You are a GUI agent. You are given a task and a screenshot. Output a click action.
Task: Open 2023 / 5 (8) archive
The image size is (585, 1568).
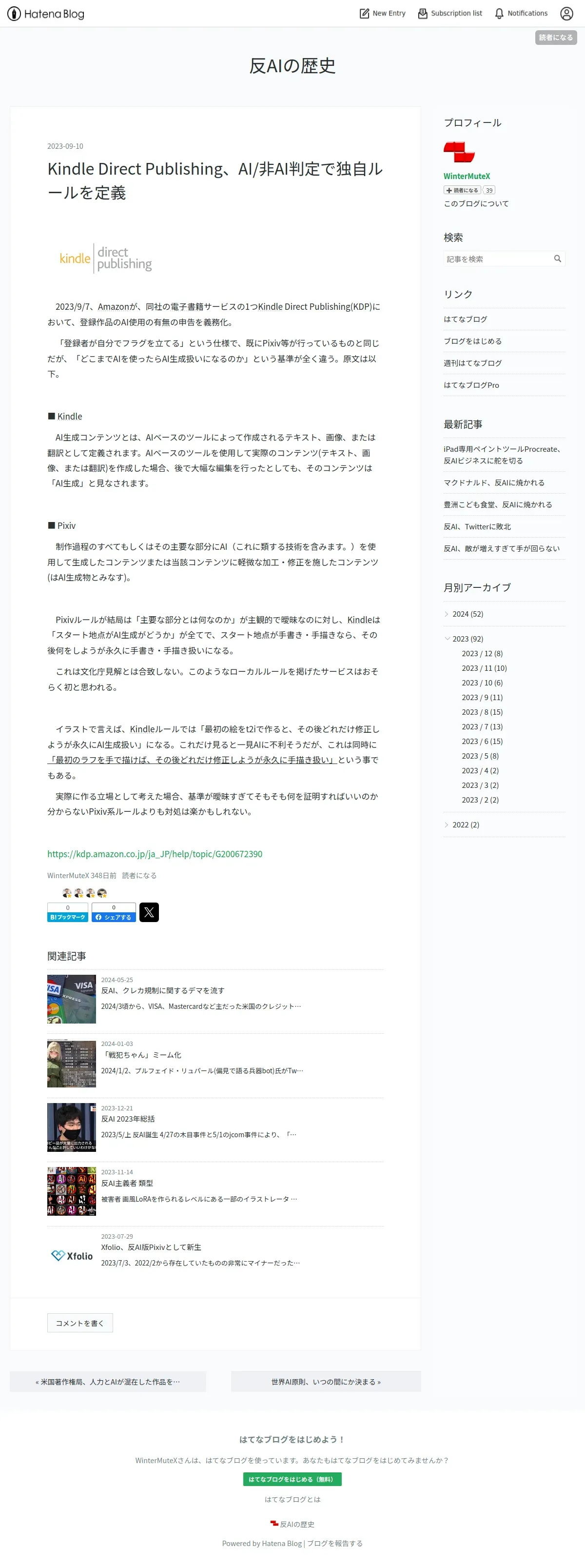point(480,756)
